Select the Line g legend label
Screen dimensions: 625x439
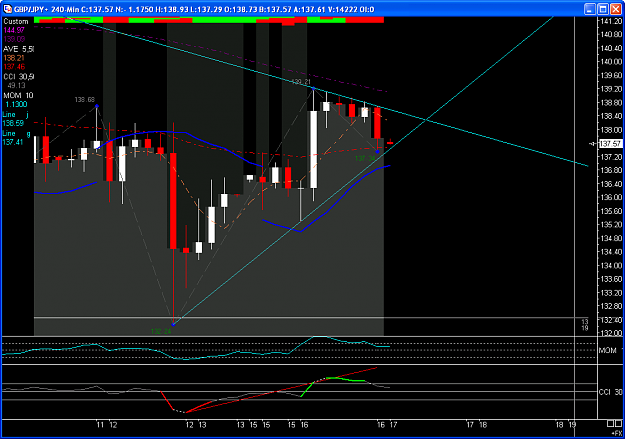(16, 134)
